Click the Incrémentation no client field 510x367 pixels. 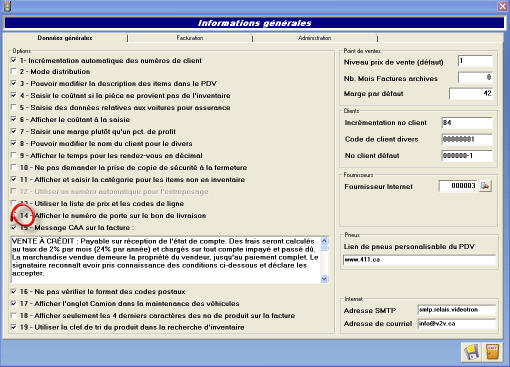point(467,123)
